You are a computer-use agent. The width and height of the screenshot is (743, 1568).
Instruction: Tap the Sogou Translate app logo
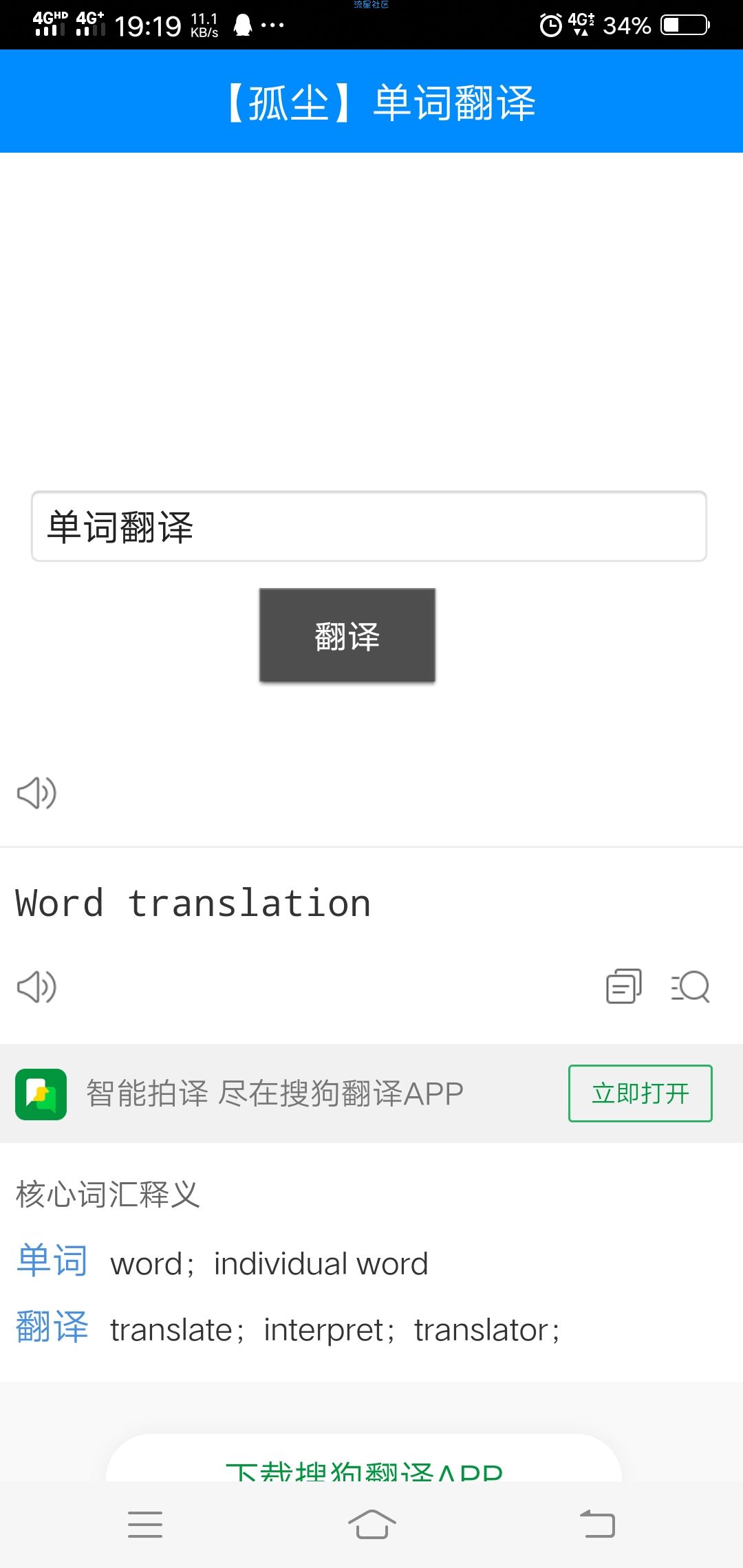[x=41, y=1094]
